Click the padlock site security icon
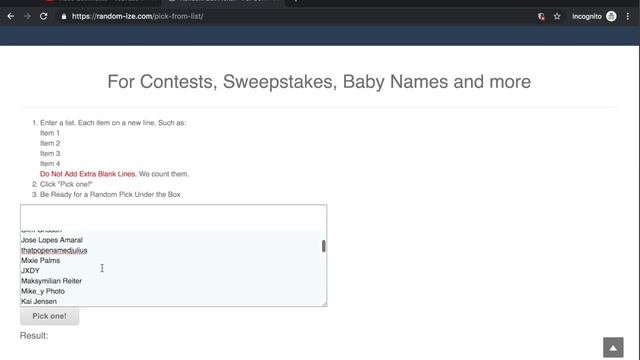This screenshot has height=360, width=640. coord(64,16)
